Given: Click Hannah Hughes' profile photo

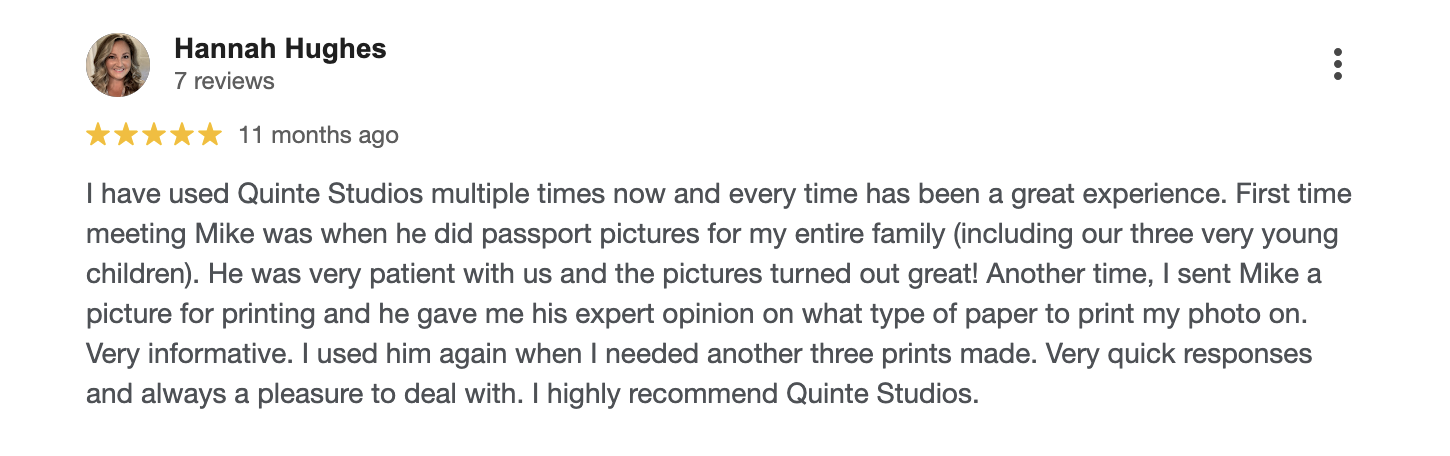Looking at the screenshot, I should pyautogui.click(x=118, y=65).
